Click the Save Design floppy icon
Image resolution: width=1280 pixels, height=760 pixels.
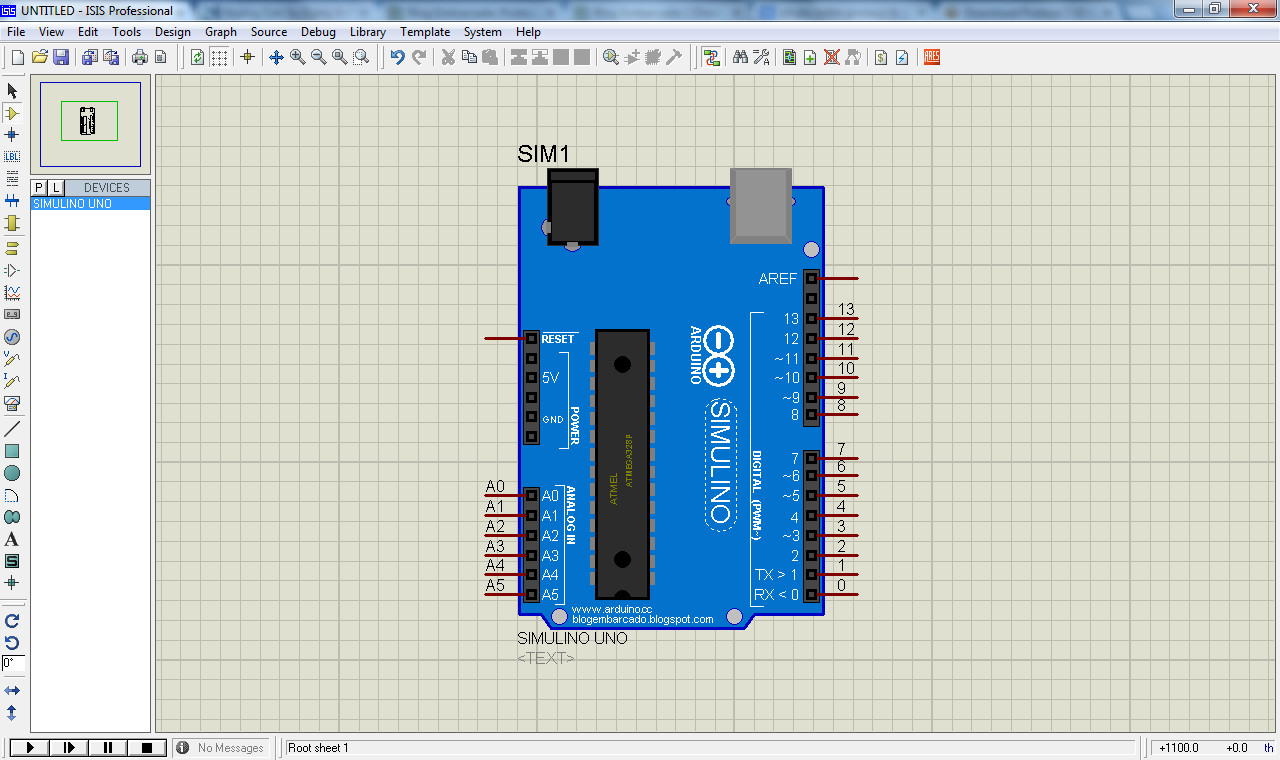61,57
